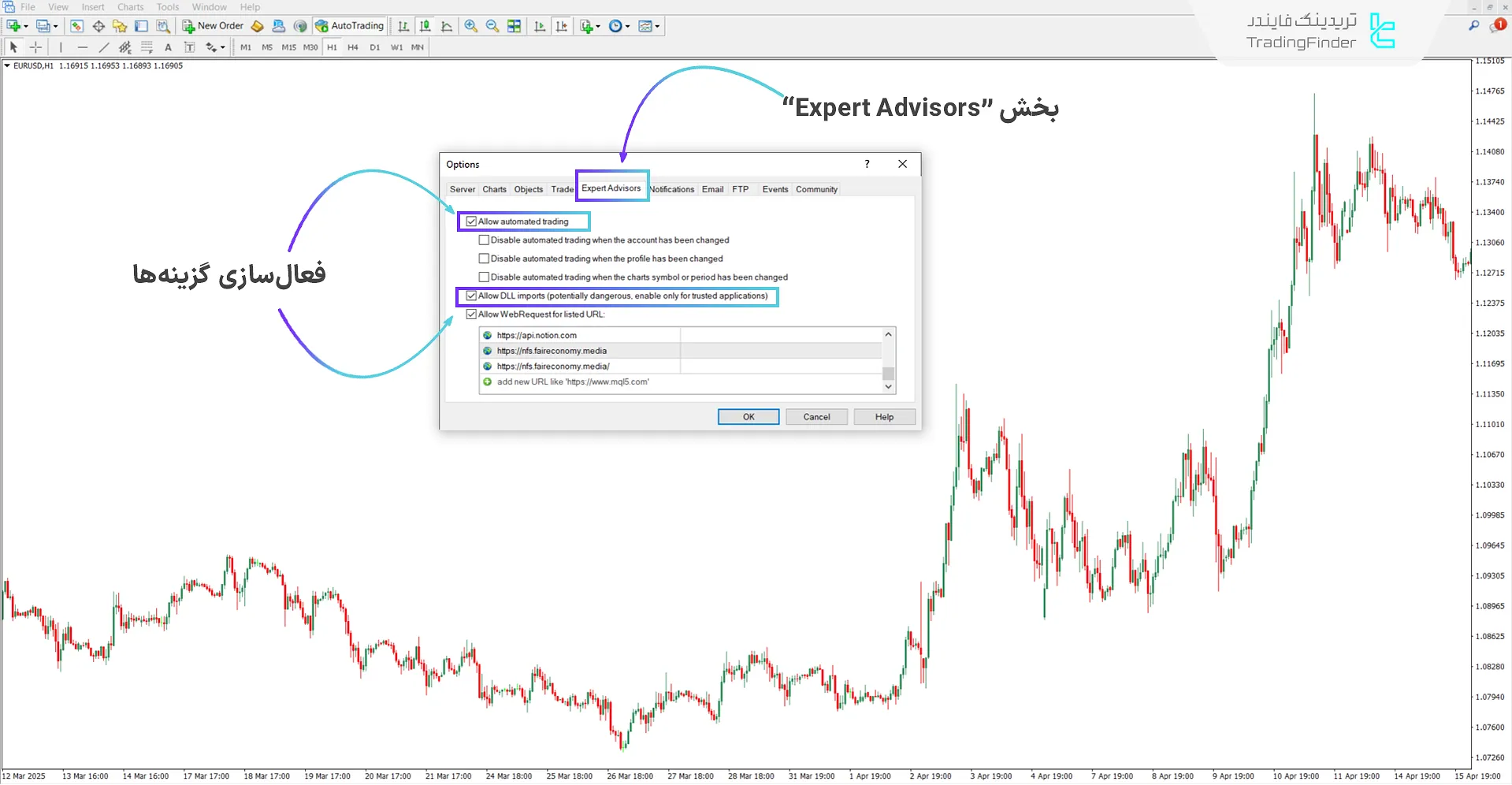Click the Zoom Out magnifier icon
The height and width of the screenshot is (785, 1512).
[492, 26]
